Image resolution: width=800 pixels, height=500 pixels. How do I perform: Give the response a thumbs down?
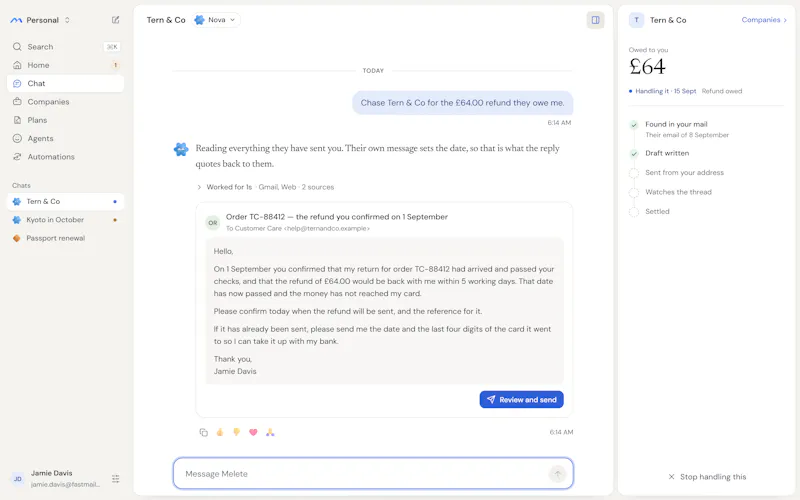pos(236,432)
